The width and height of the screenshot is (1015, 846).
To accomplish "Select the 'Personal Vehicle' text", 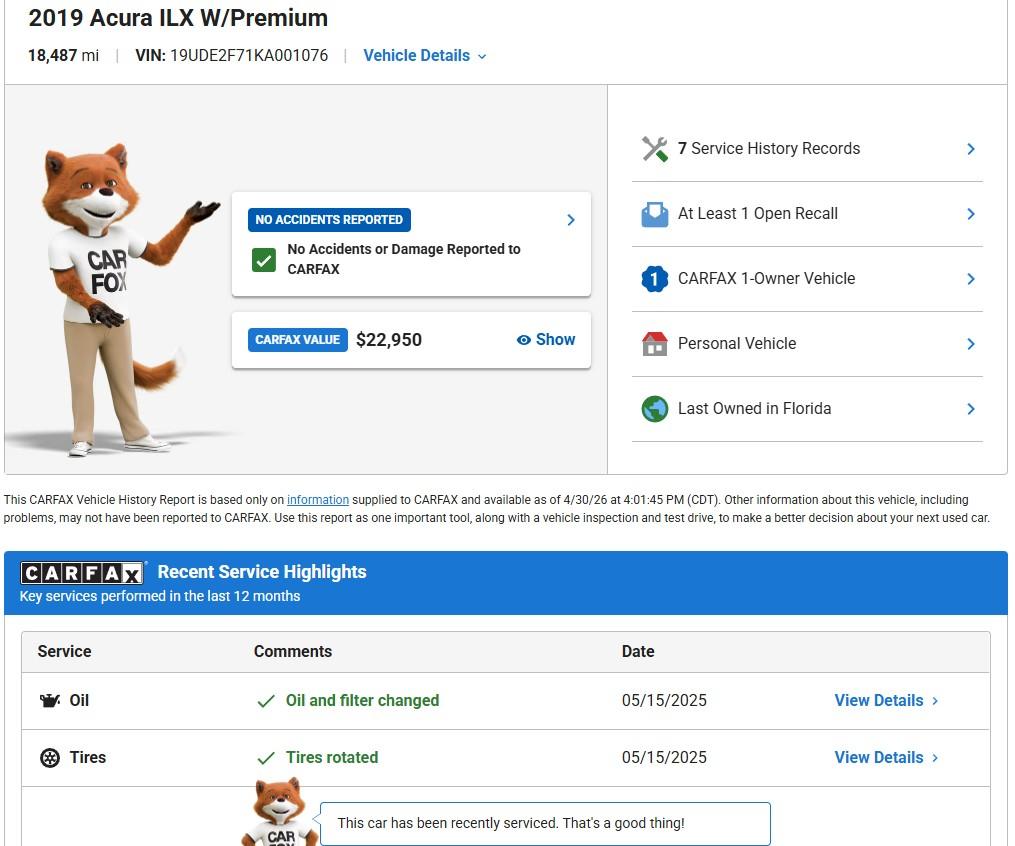I will (x=737, y=344).
